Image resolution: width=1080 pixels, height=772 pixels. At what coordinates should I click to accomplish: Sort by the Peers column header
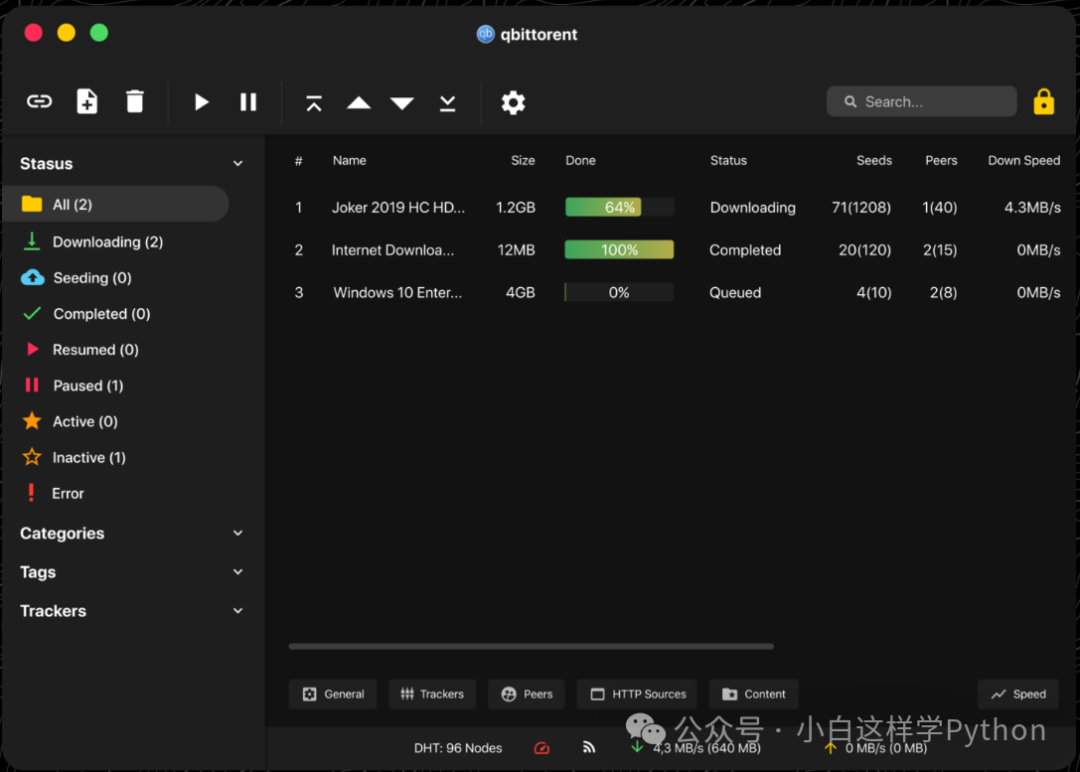pos(941,160)
